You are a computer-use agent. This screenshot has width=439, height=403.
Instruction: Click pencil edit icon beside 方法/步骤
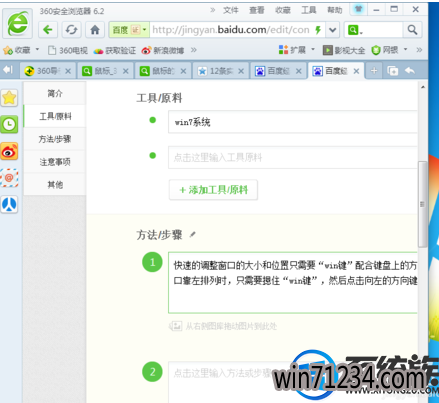tap(192, 235)
